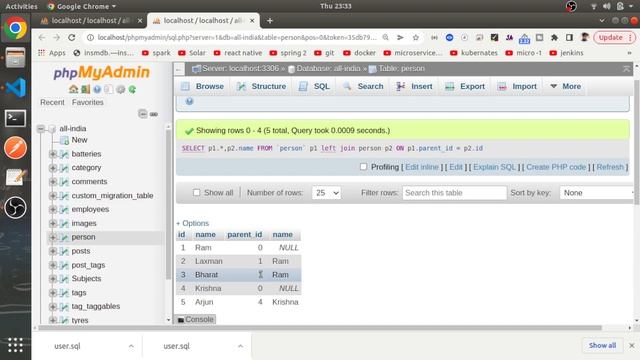This screenshot has width=640, height=360.
Task: Open OBS Studio from the dock
Action: coord(16,207)
